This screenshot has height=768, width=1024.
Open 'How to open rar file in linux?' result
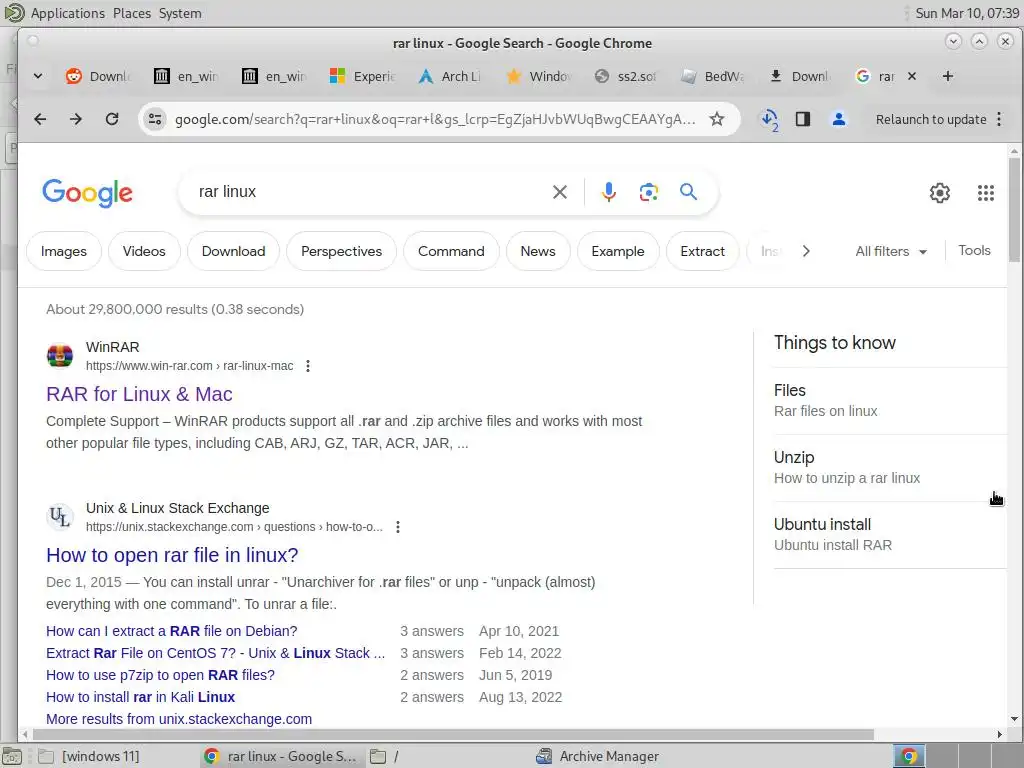click(172, 555)
